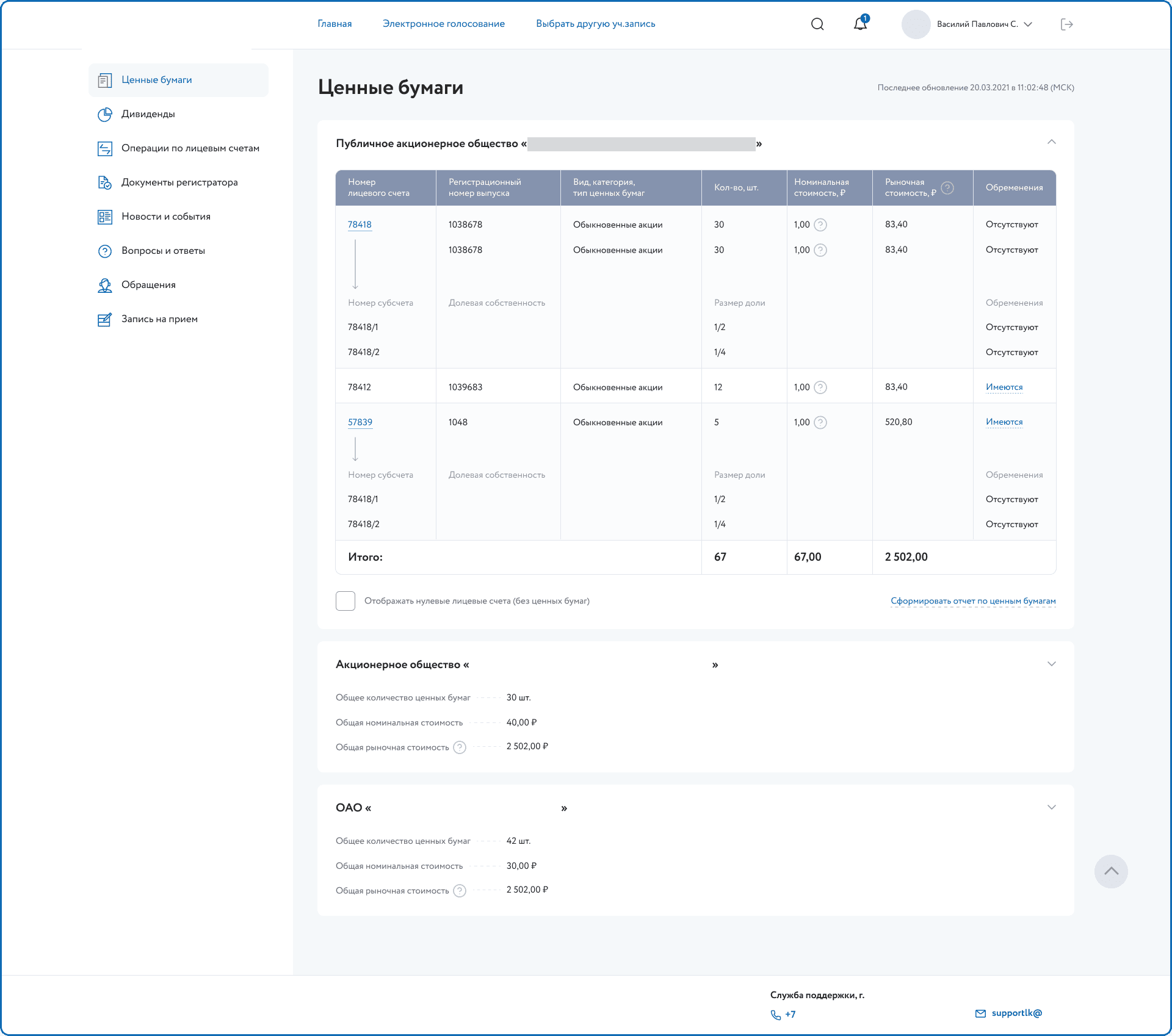This screenshot has width=1172, height=1036.
Task: Enable Отображать нулевые лицевые счета checkbox
Action: (x=345, y=601)
